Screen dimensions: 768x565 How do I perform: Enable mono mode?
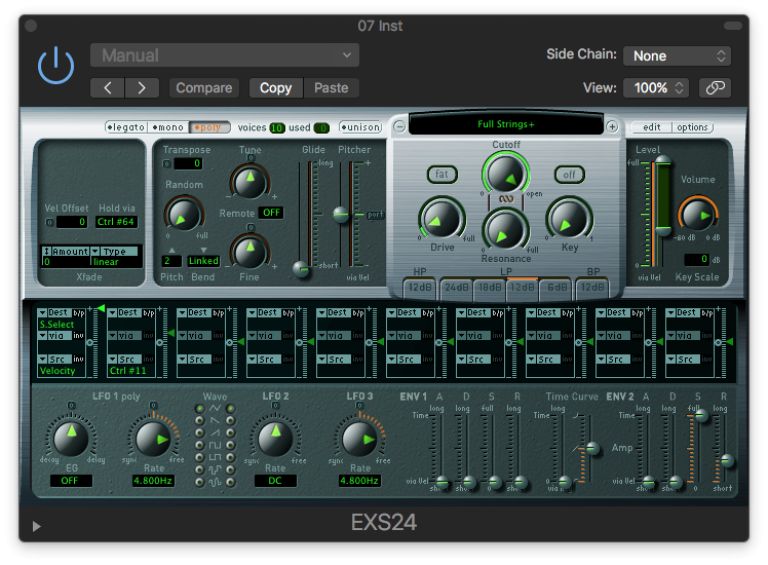(x=168, y=127)
